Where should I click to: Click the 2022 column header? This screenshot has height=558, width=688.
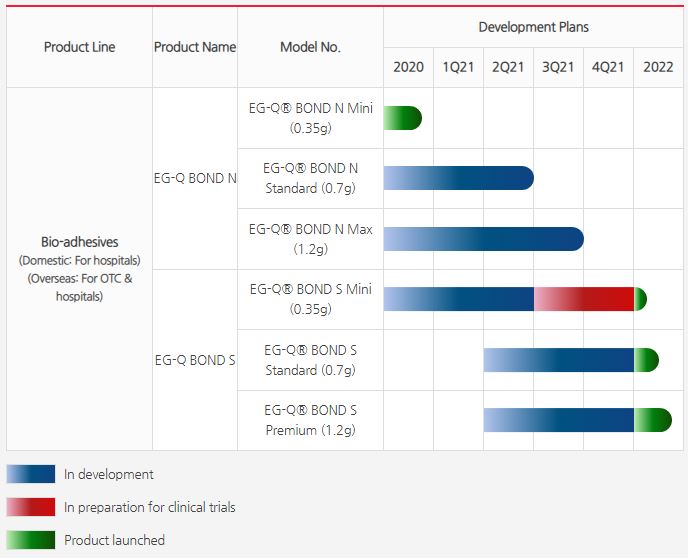tap(658, 67)
